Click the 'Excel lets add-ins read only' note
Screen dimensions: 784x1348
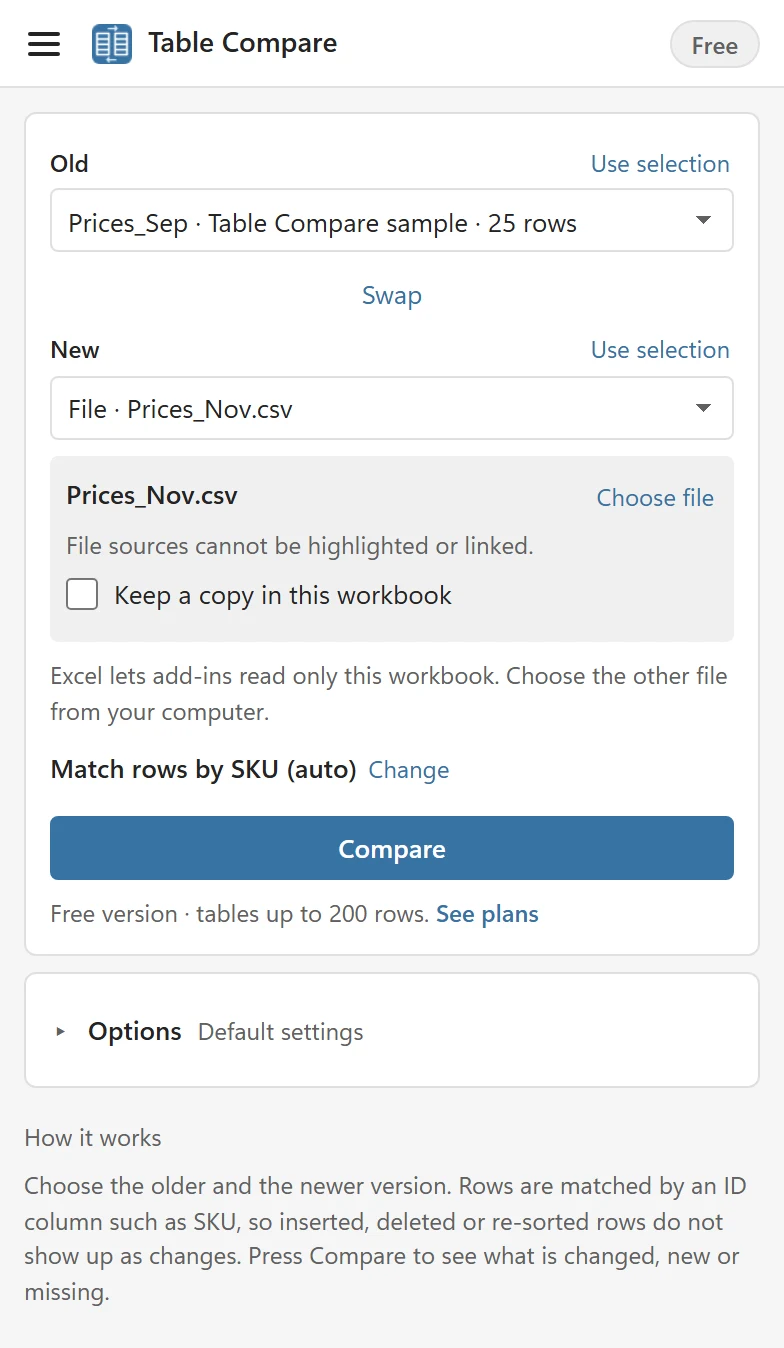pyautogui.click(x=389, y=694)
